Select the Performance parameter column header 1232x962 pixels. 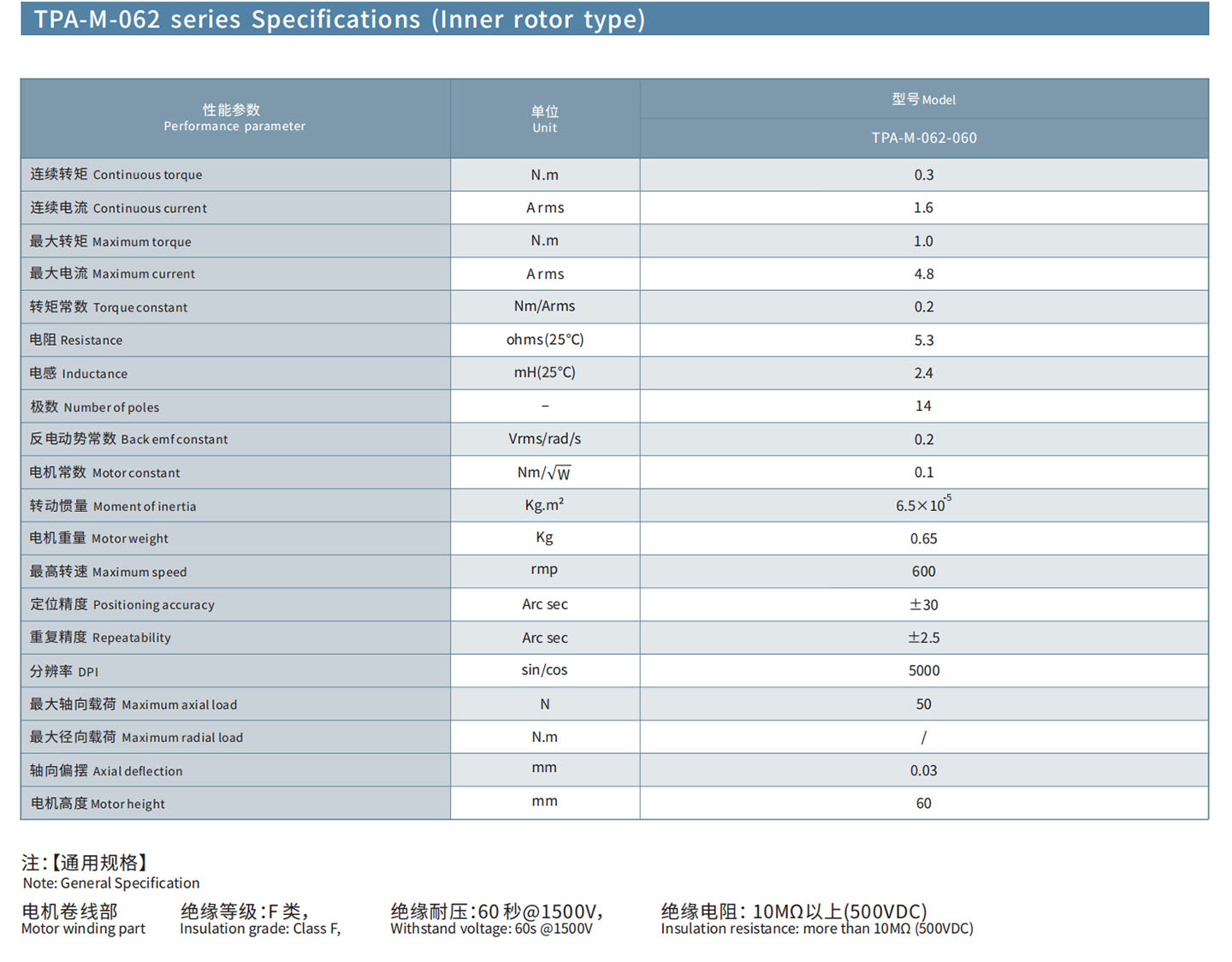(x=234, y=118)
